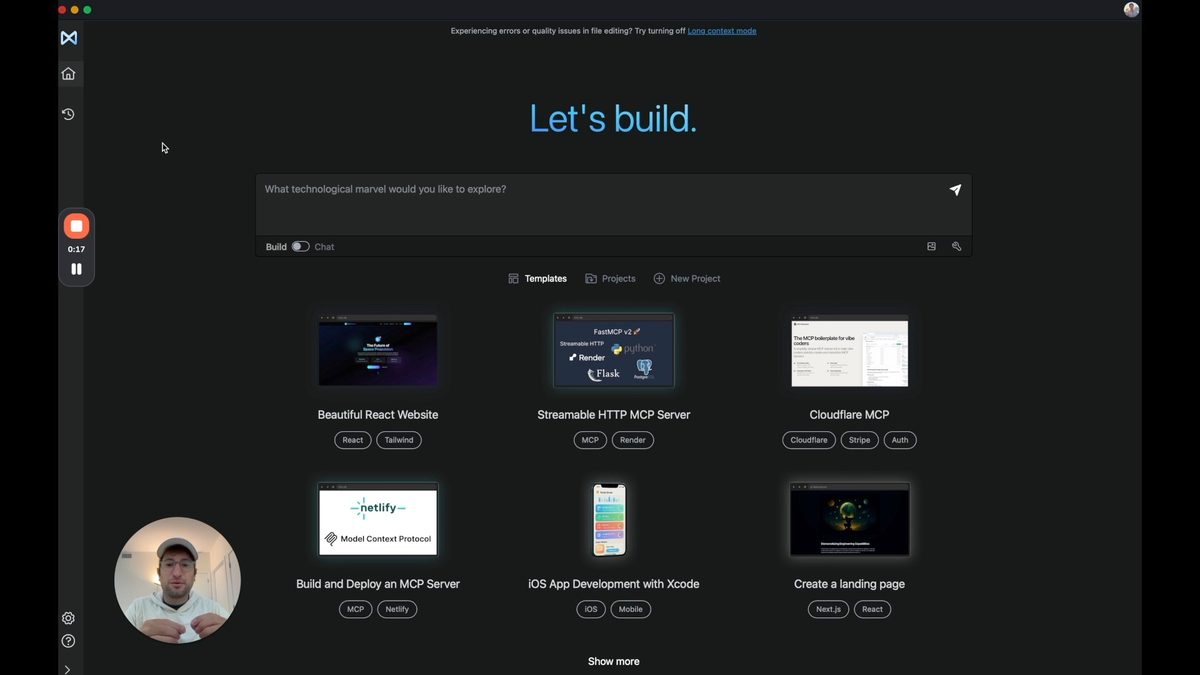Switch to the Projects tab
This screenshot has width=1200, height=675.
(610, 279)
